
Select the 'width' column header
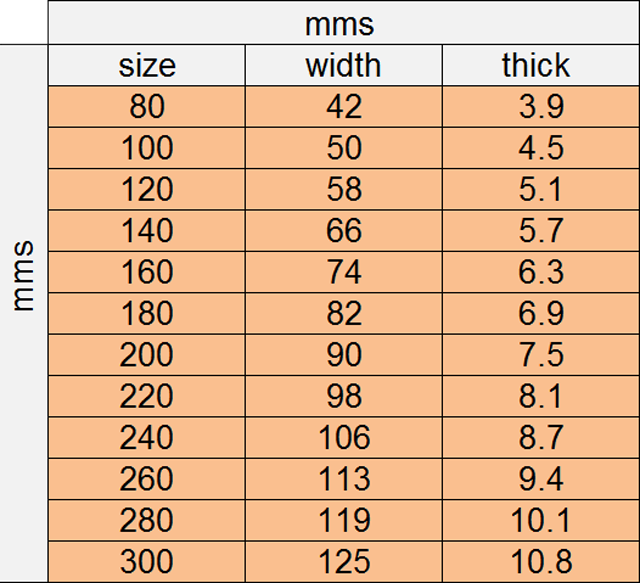pos(343,65)
